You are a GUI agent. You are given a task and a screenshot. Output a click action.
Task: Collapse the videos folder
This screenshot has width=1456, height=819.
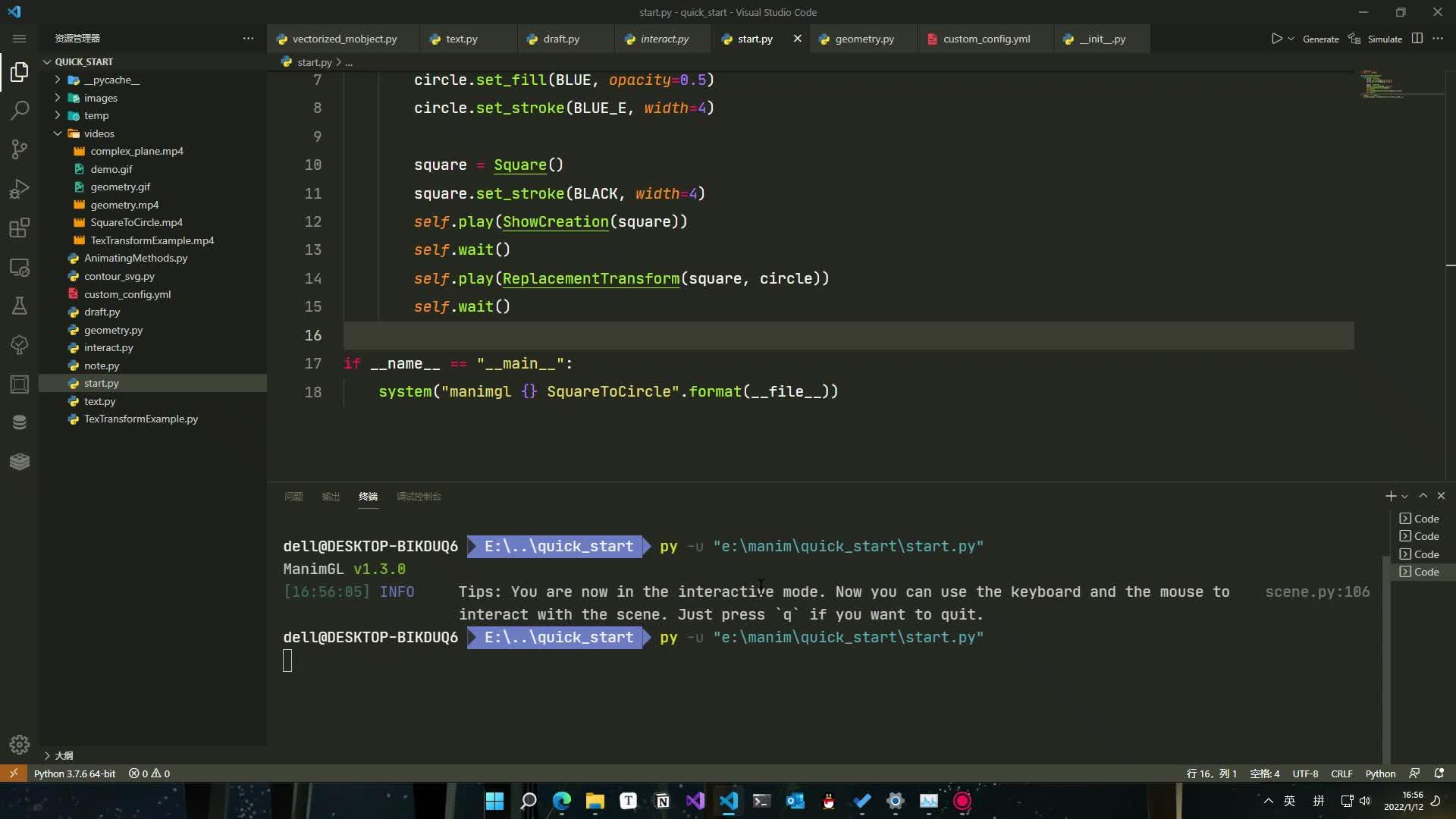point(99,133)
